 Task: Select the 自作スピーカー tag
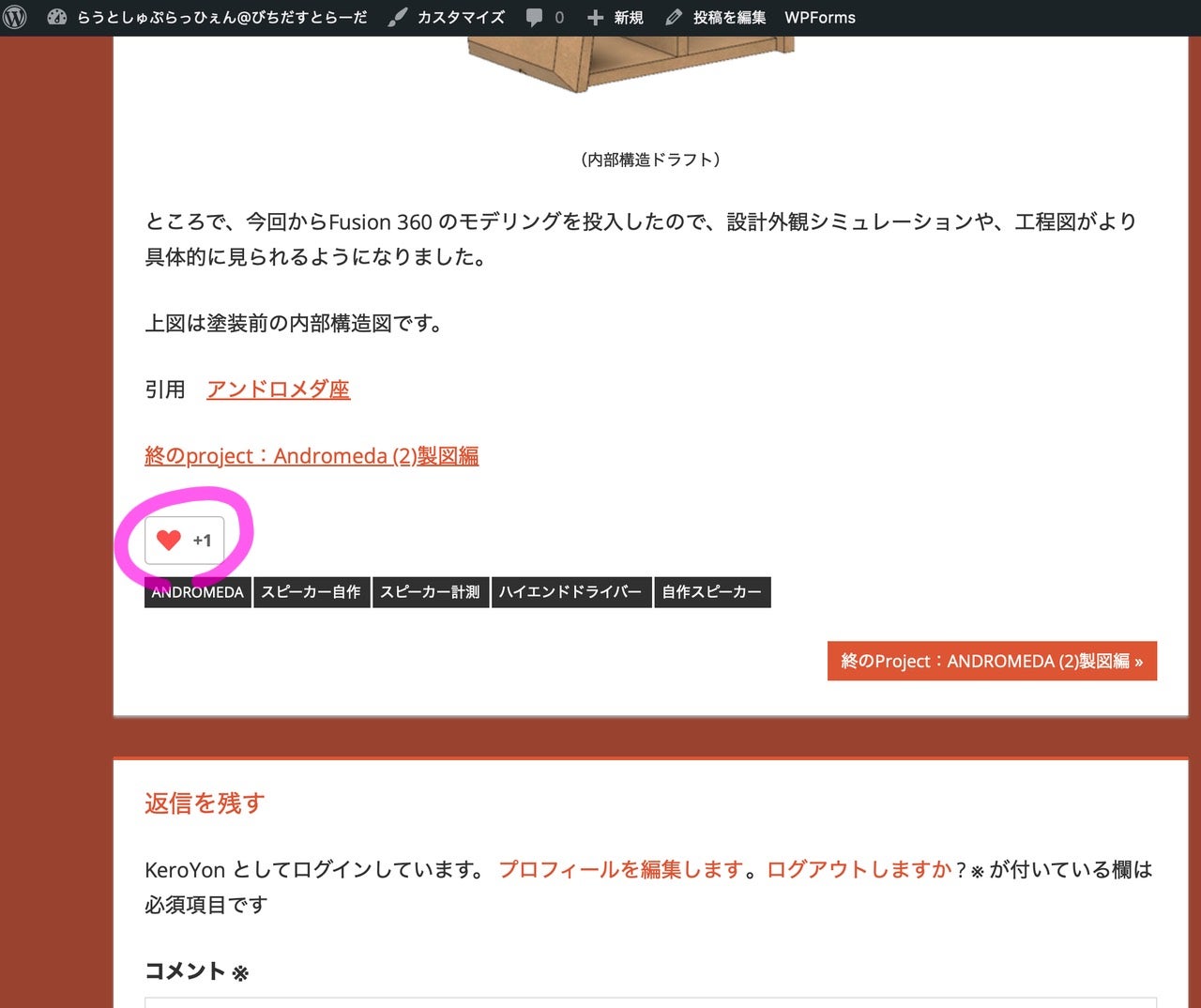[712, 592]
